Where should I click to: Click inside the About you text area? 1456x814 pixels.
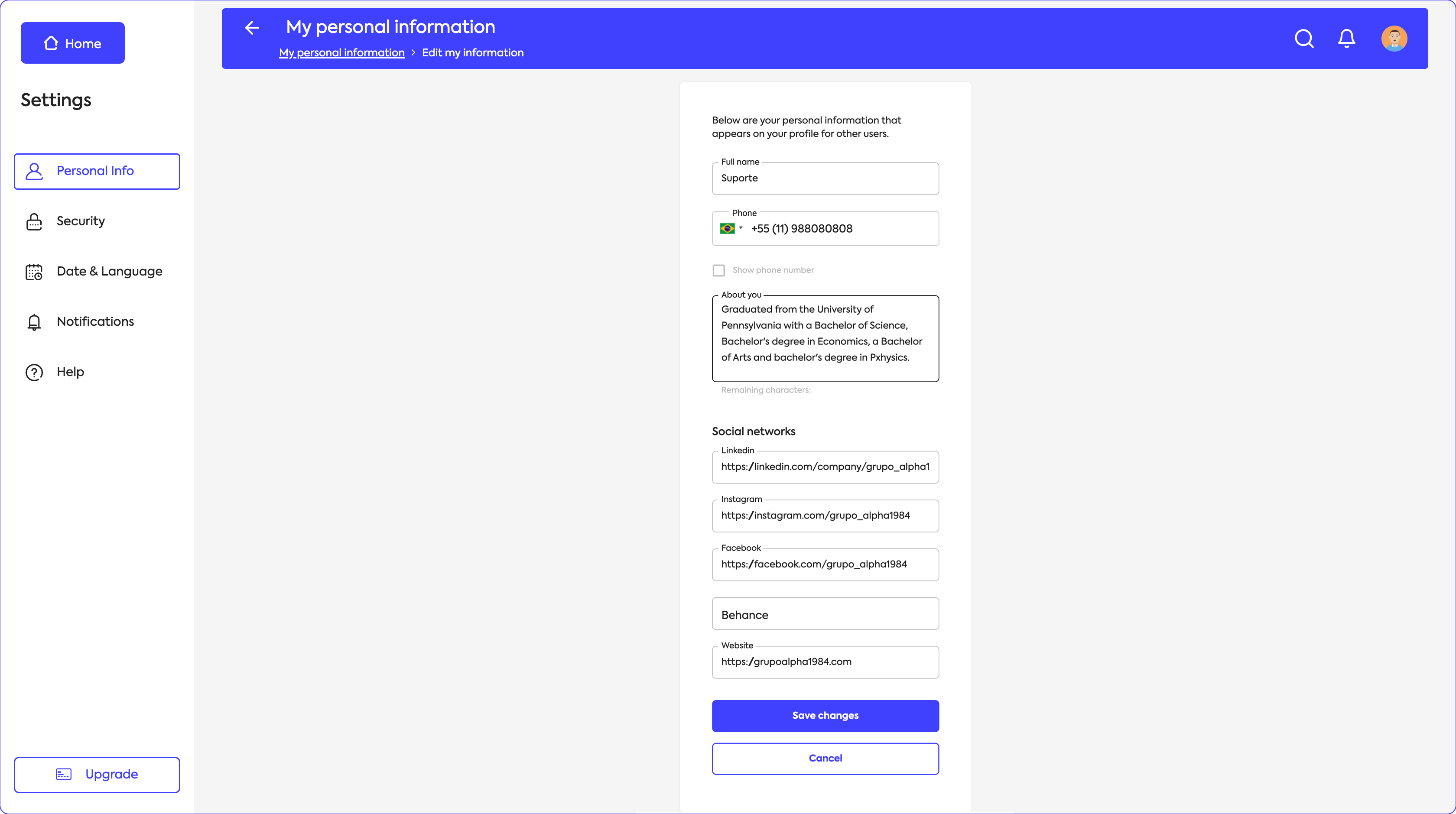[825, 338]
